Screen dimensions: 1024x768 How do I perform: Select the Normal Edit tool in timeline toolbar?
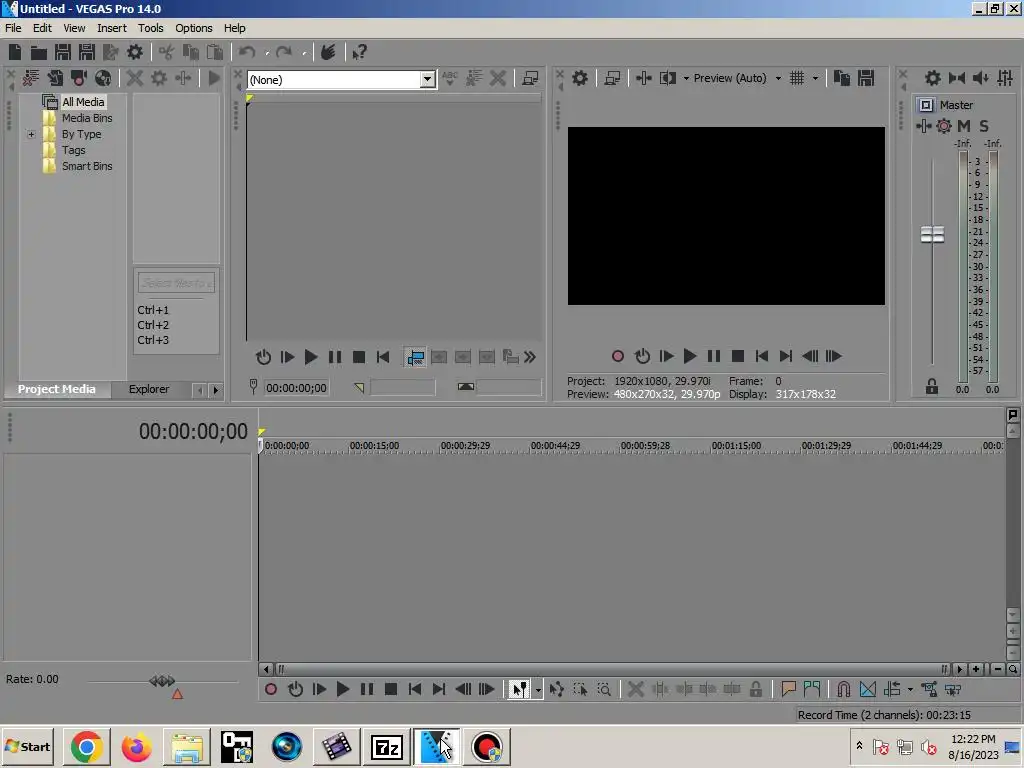click(519, 689)
